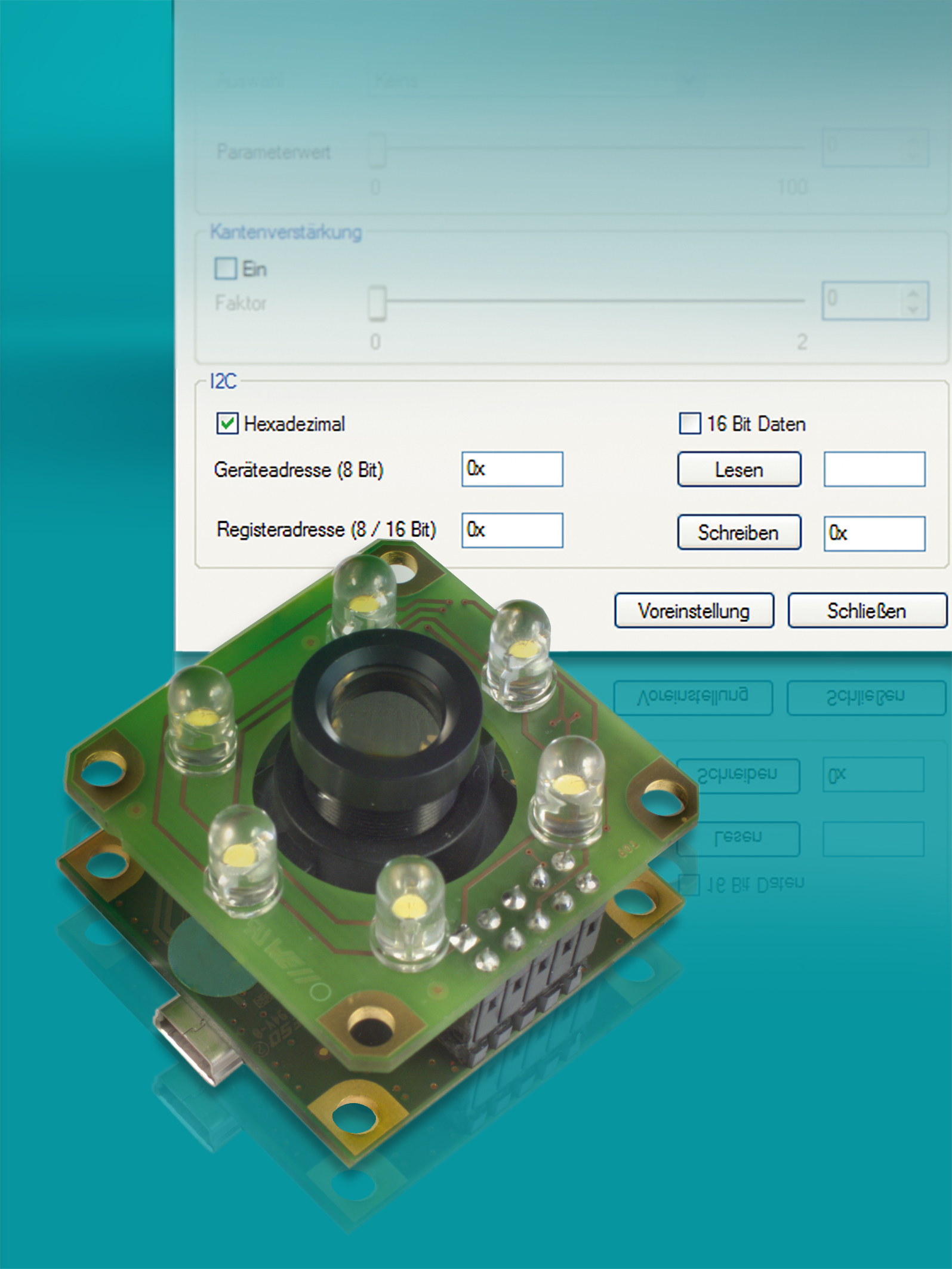This screenshot has width=952, height=1269.
Task: Click the Voreinstellung button
Action: (x=694, y=610)
